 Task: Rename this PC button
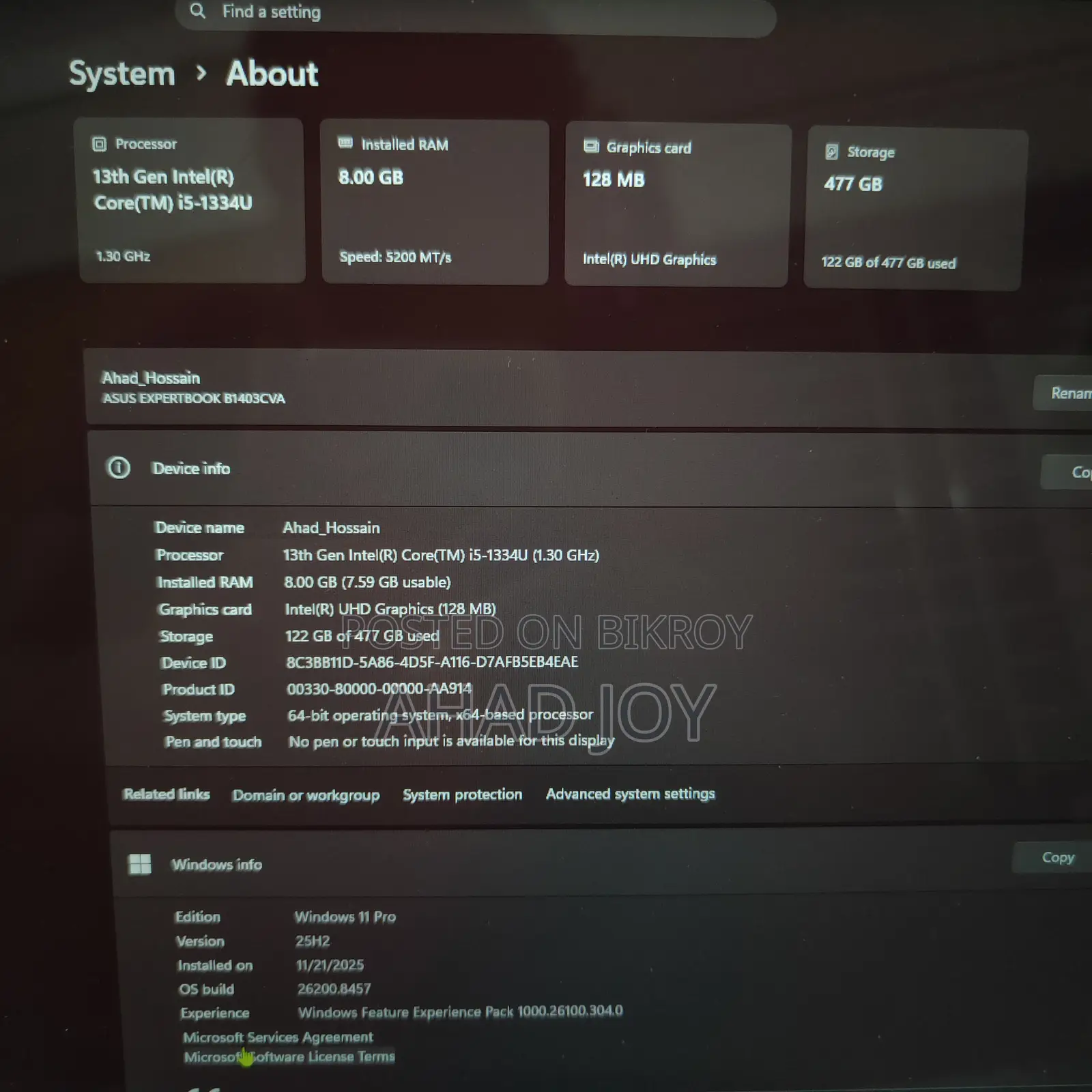[x=1063, y=393]
